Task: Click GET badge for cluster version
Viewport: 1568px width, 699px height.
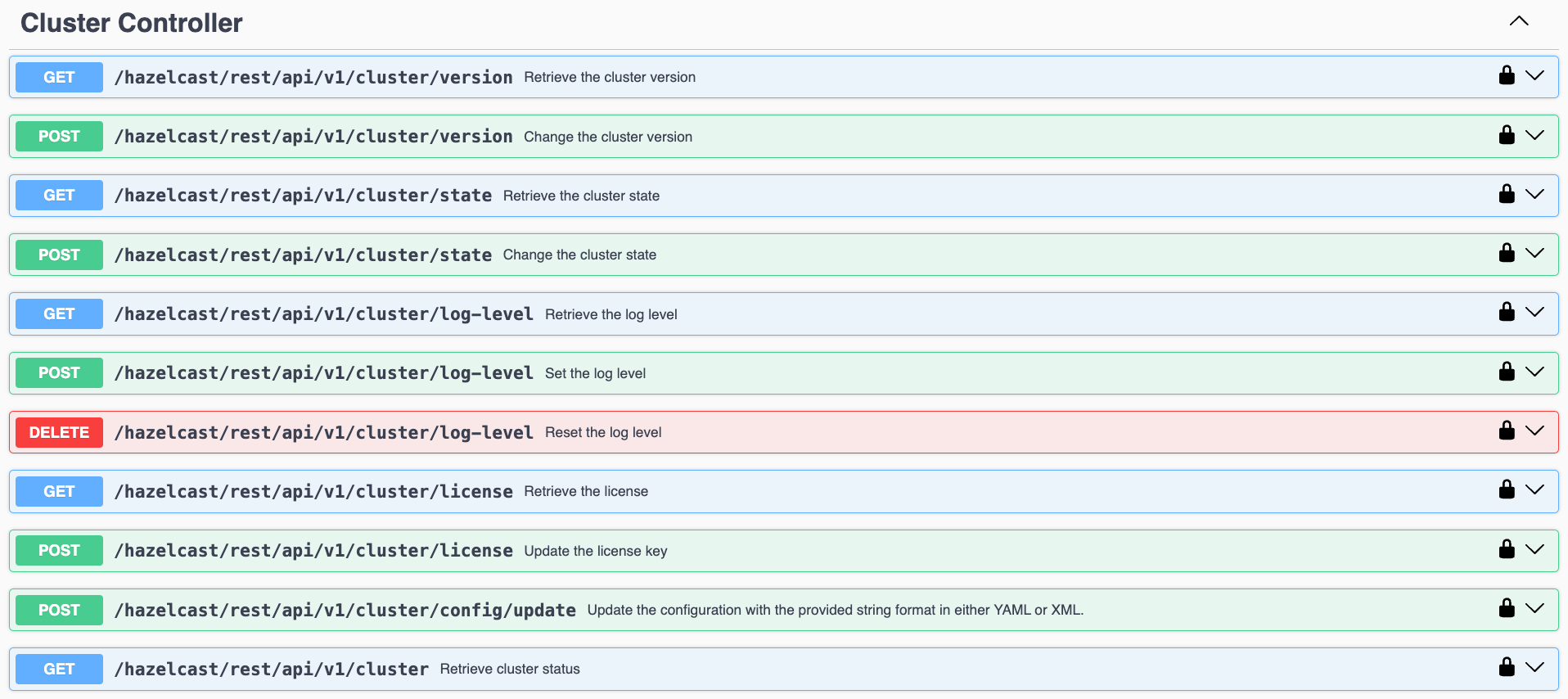Action: pyautogui.click(x=59, y=77)
